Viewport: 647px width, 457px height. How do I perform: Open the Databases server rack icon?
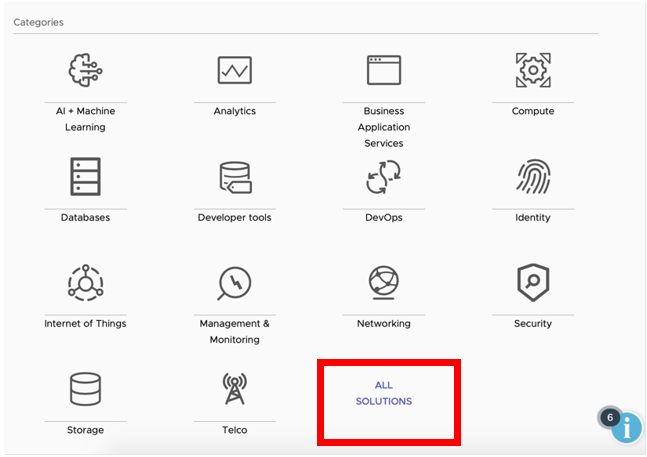point(85,177)
